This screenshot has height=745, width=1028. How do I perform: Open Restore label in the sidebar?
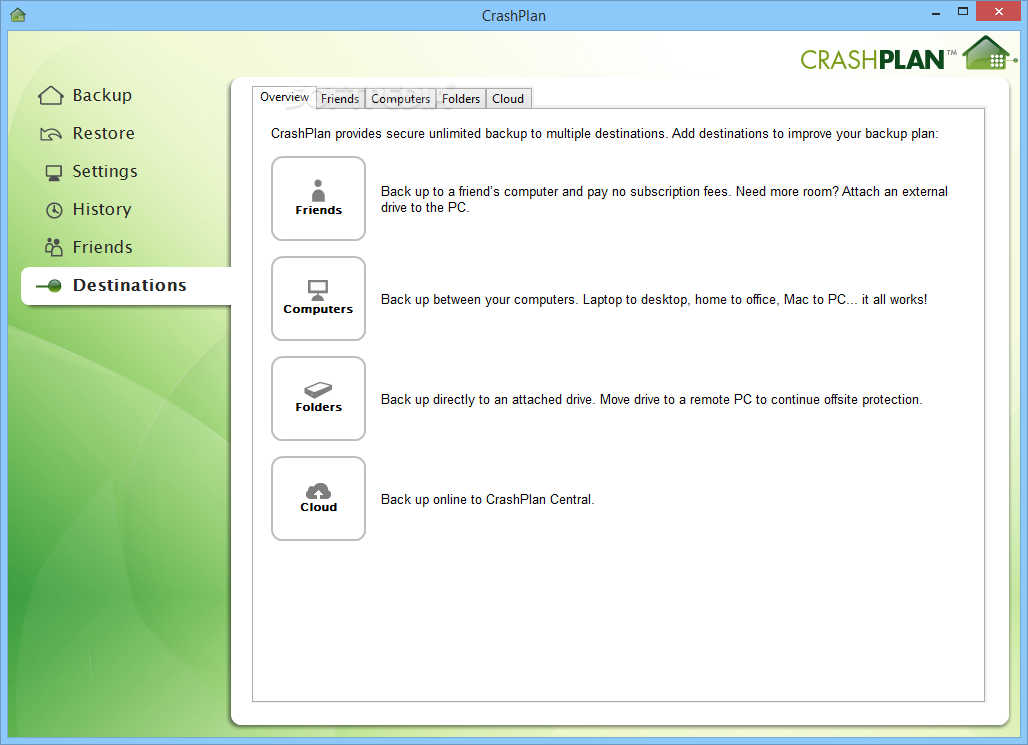pos(104,133)
